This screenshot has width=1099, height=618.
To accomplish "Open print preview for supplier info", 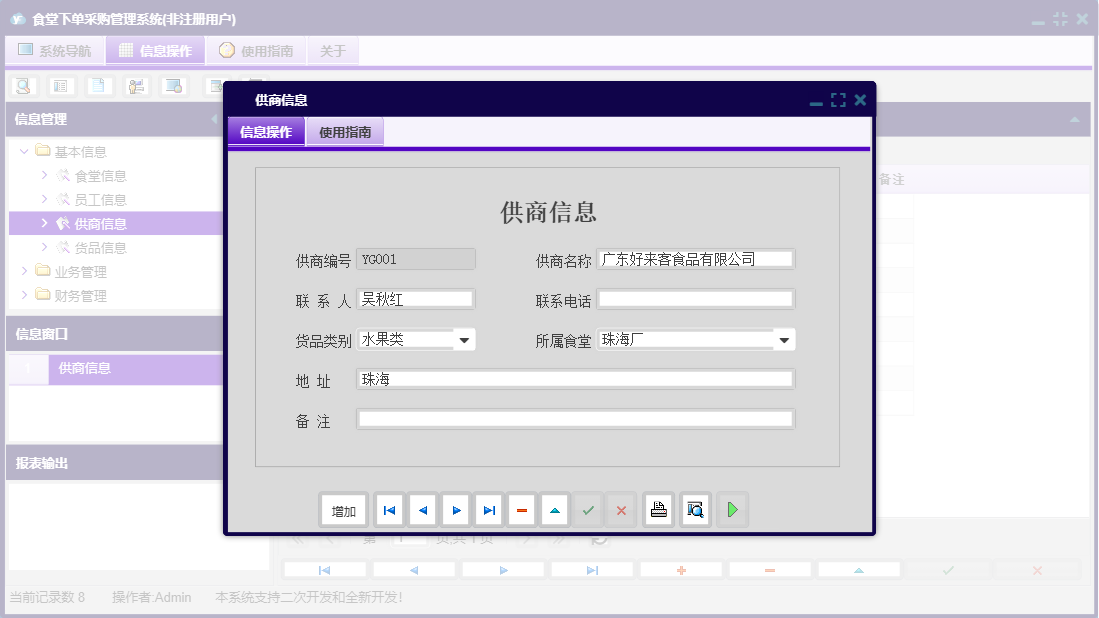I will coord(694,509).
